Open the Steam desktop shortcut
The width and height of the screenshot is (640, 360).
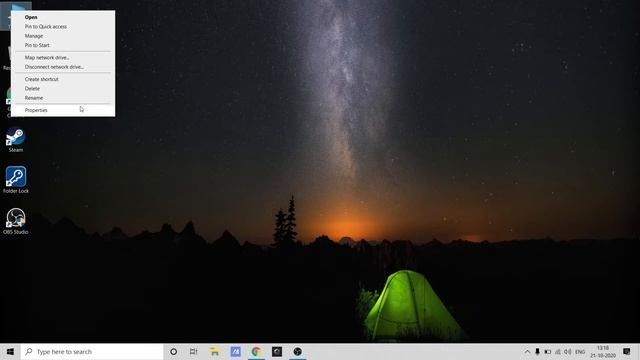tap(16, 140)
